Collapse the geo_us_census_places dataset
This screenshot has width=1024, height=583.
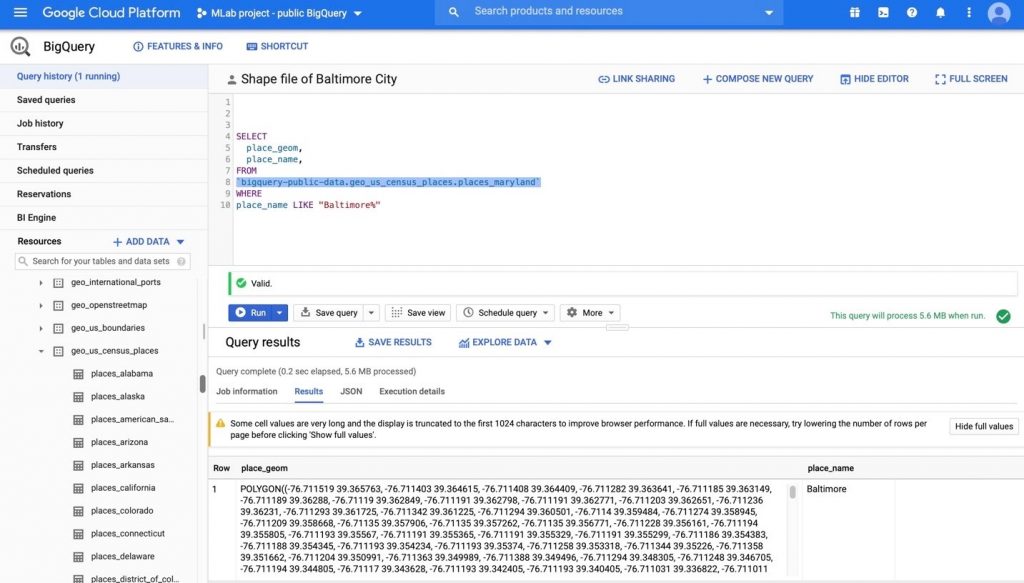pyautogui.click(x=40, y=351)
